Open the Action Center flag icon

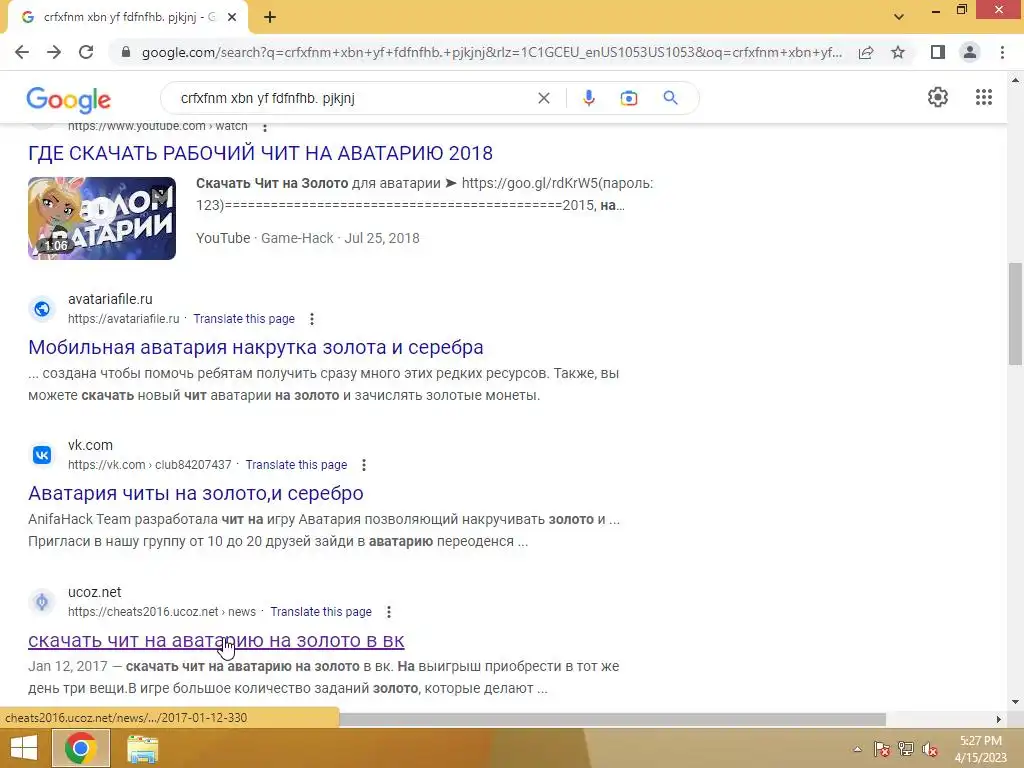[x=882, y=749]
